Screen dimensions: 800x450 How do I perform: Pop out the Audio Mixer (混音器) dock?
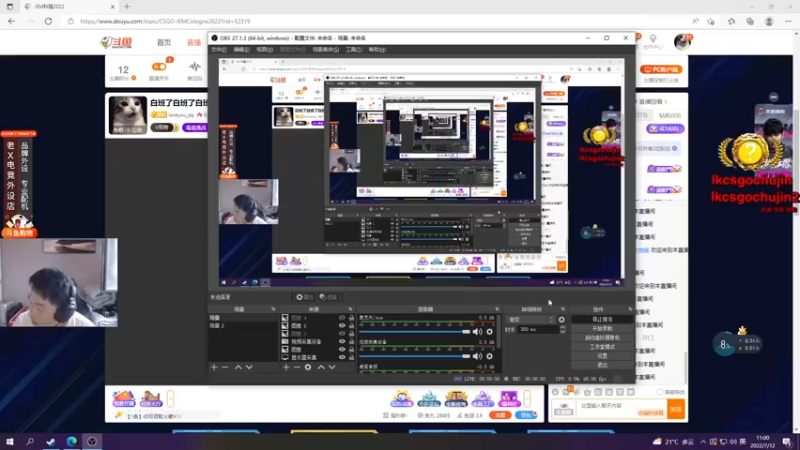pyautogui.click(x=497, y=309)
